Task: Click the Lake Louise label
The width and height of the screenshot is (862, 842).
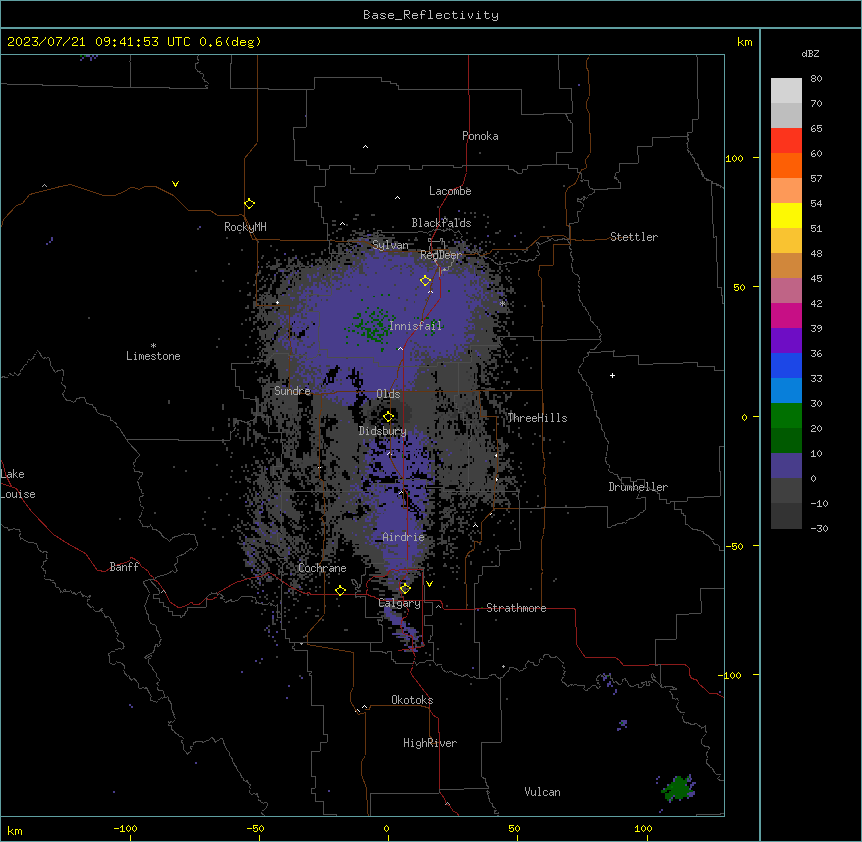Action: (x=18, y=484)
